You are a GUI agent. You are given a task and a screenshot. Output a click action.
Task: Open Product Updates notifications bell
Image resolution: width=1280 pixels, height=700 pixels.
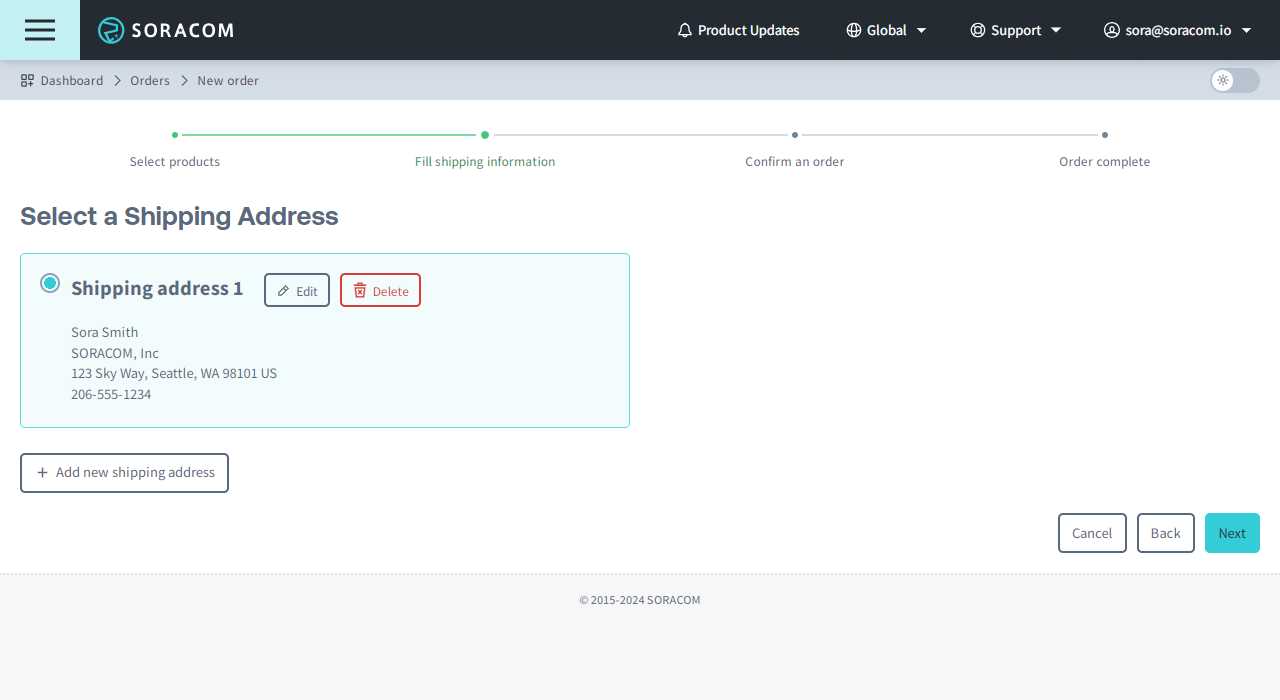pyautogui.click(x=684, y=30)
